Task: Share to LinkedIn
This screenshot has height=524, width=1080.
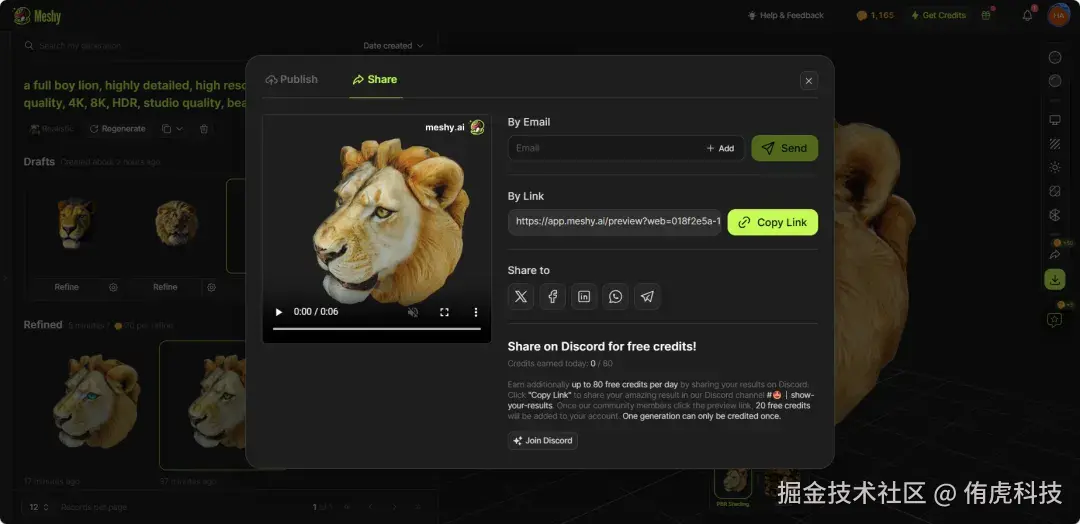Action: 584,297
